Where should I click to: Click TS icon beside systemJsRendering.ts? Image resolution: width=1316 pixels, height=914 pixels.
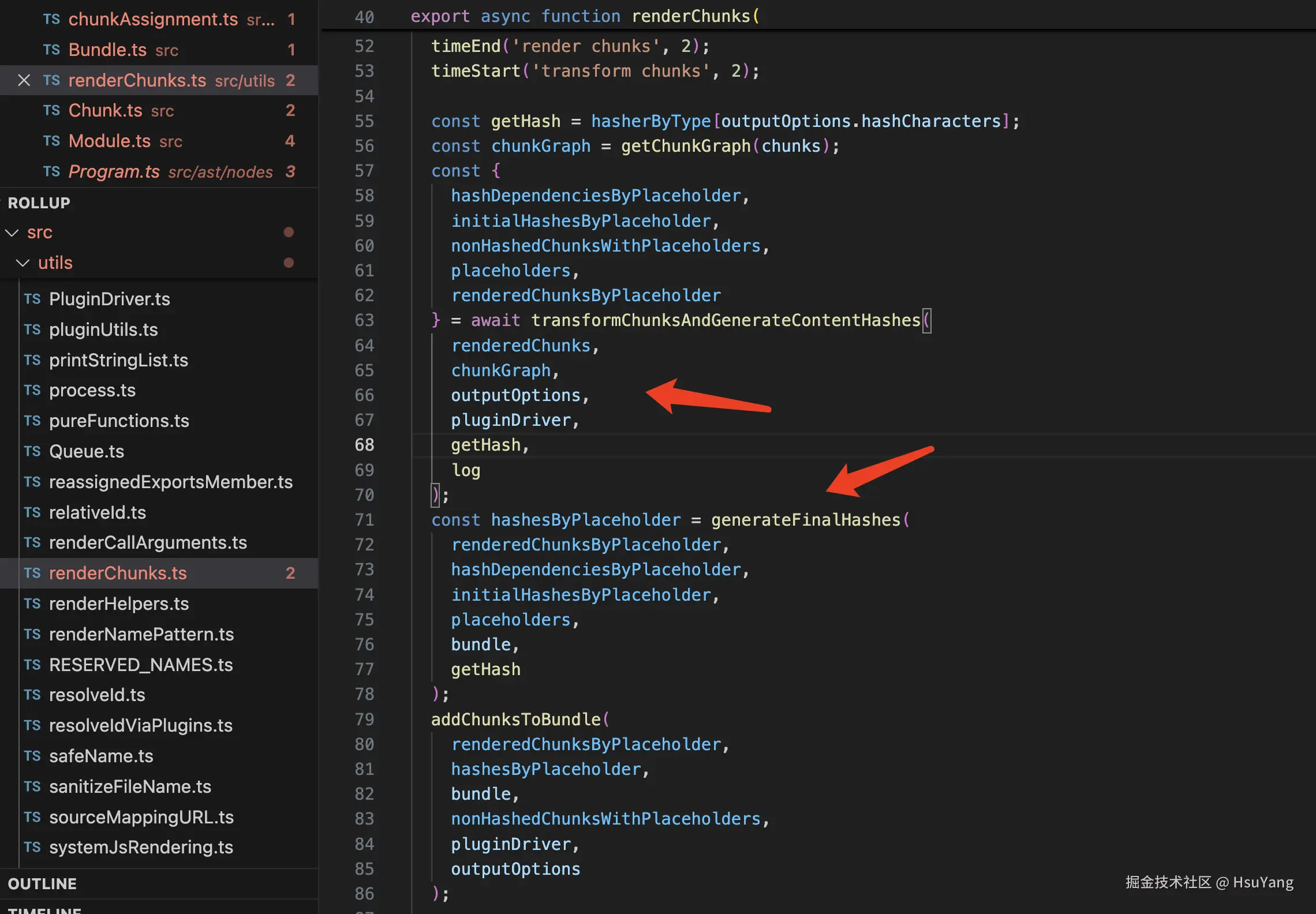[32, 847]
